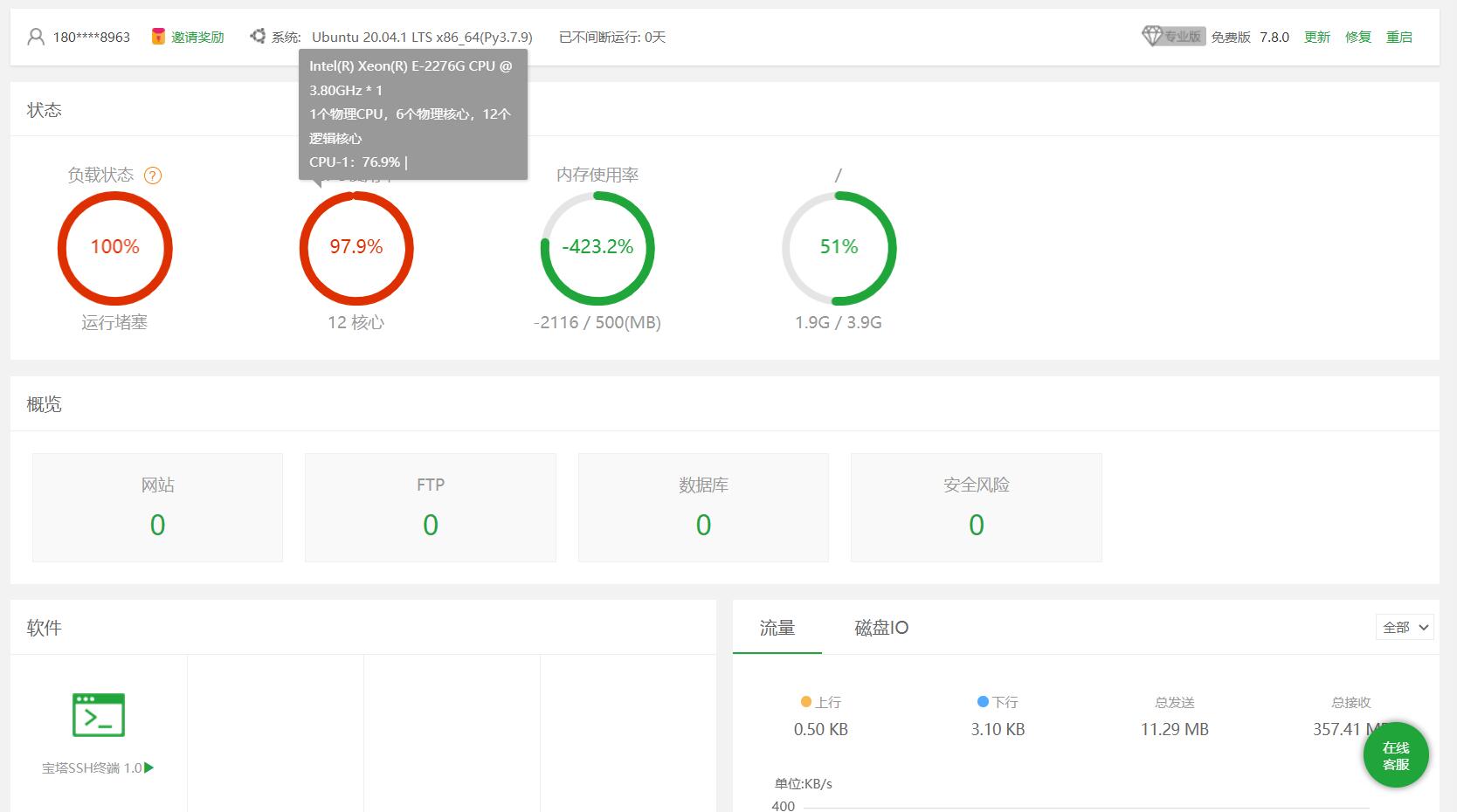Click the Ubuntu system logo icon

click(258, 36)
